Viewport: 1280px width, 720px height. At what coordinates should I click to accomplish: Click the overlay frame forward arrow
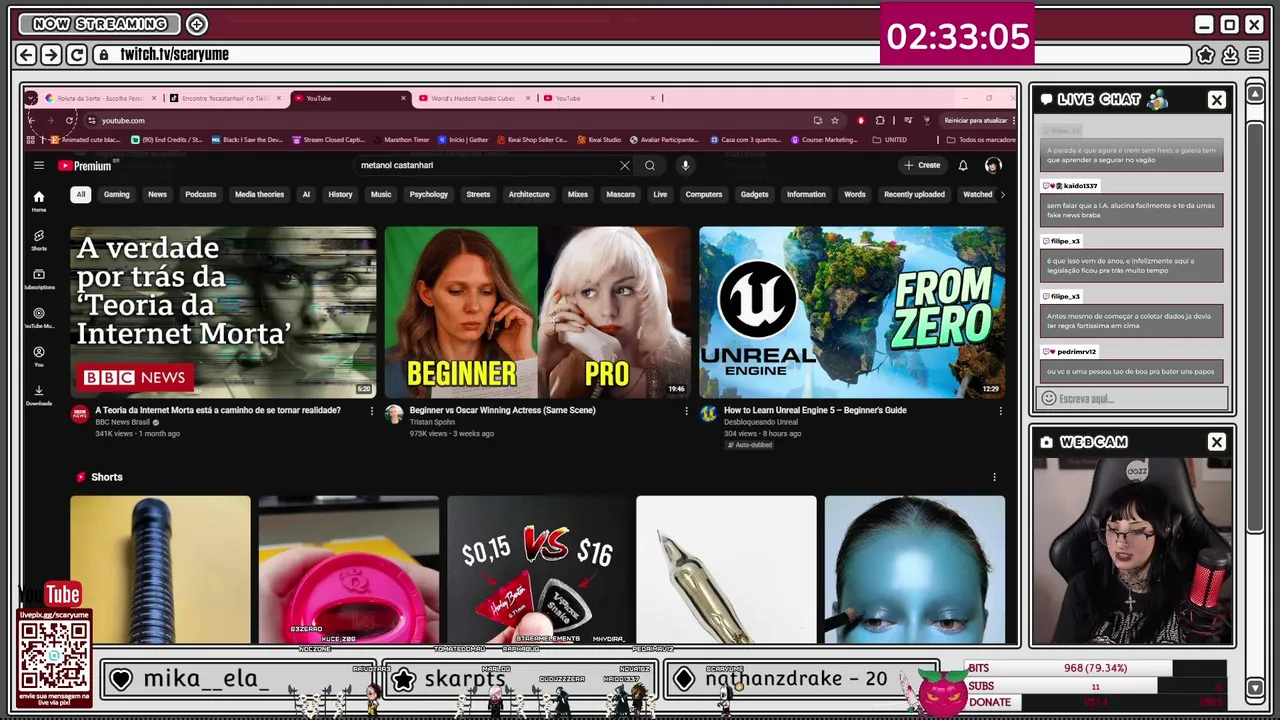(x=51, y=55)
